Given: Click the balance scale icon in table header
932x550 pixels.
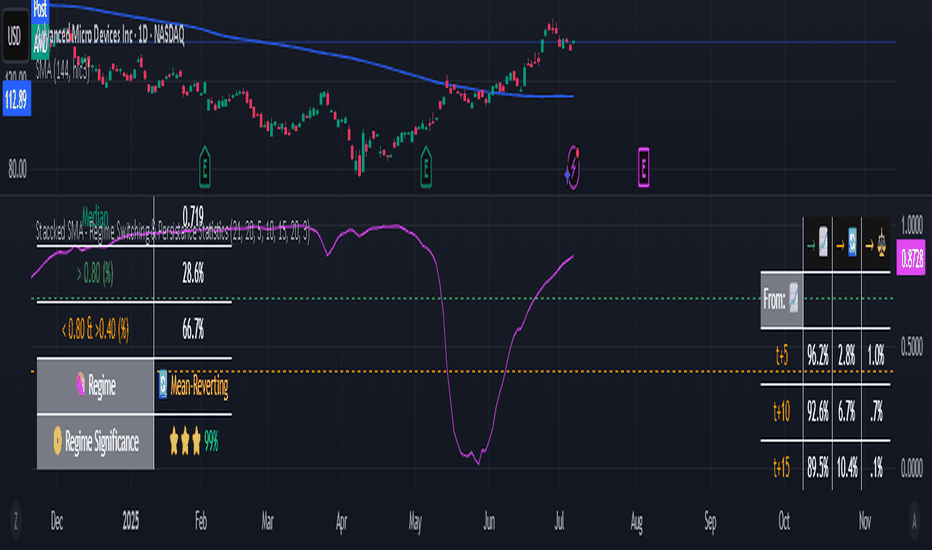Looking at the screenshot, I should 881,243.
